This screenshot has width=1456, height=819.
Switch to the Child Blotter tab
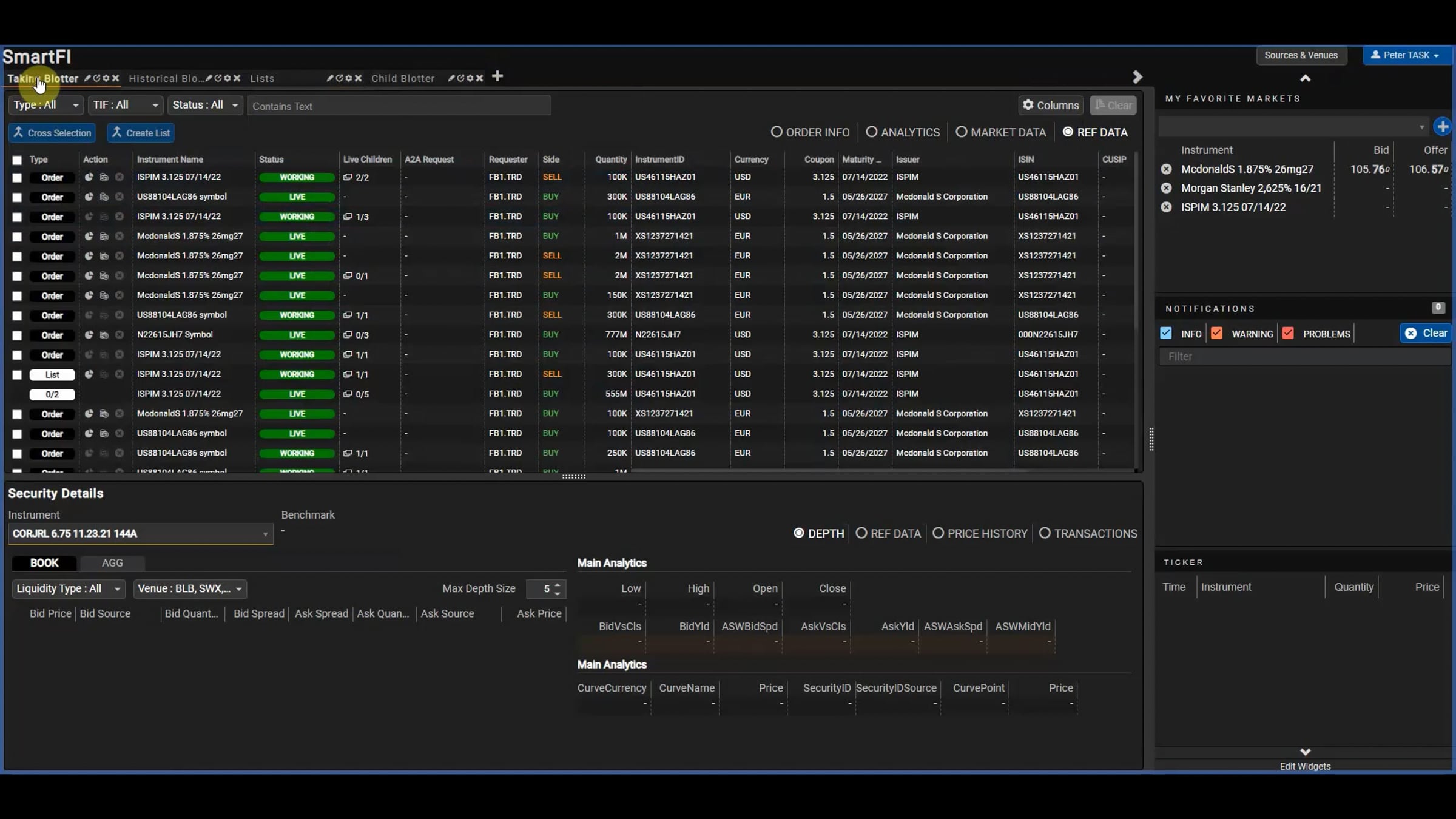coord(403,78)
